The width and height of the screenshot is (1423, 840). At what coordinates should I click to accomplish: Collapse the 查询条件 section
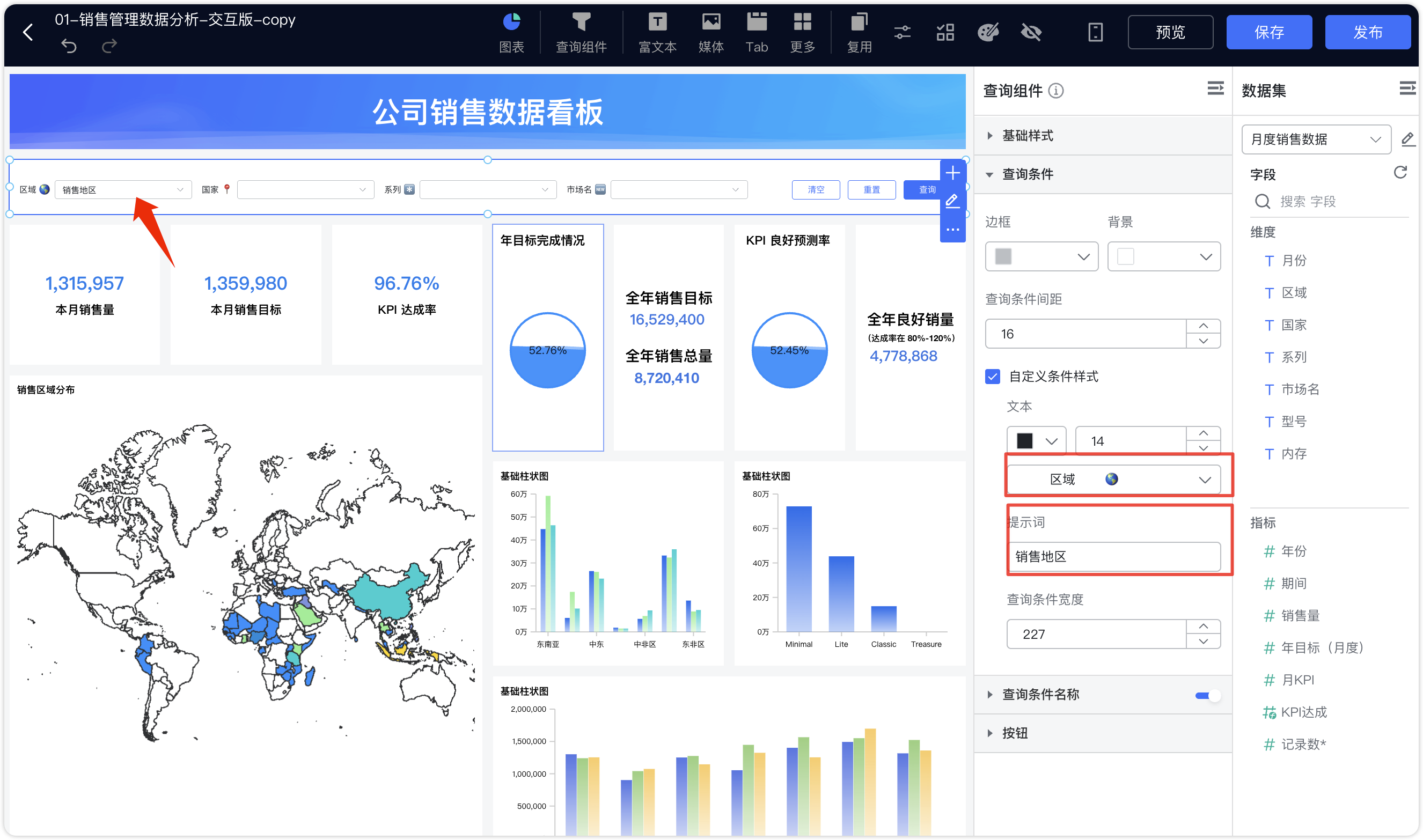coord(1103,174)
